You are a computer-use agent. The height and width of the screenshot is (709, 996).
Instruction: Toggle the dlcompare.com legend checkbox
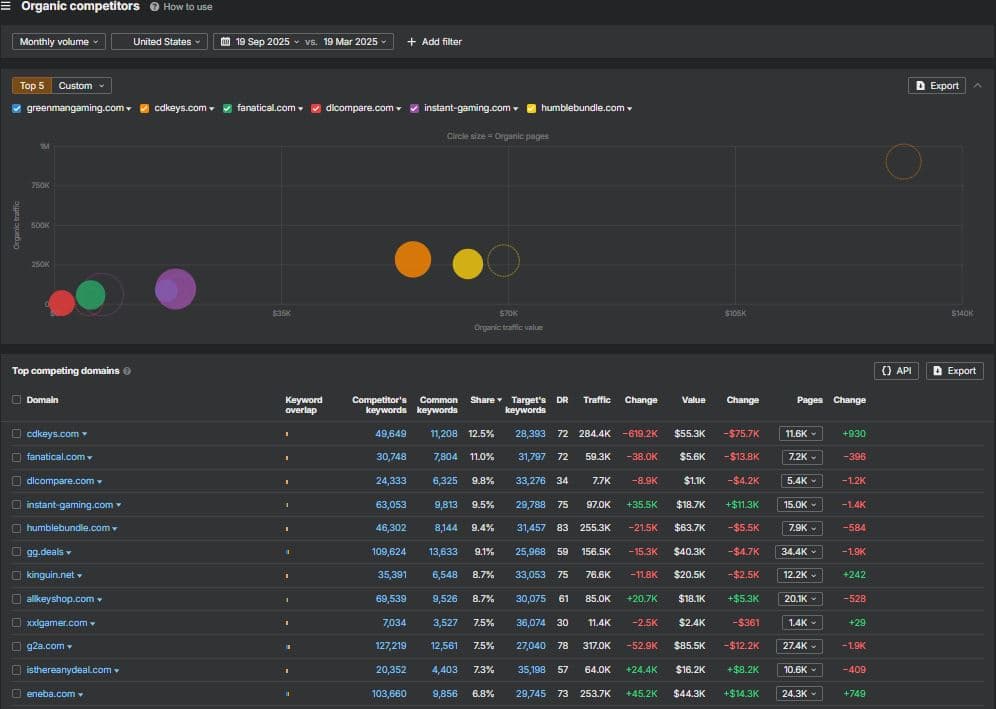pos(316,109)
